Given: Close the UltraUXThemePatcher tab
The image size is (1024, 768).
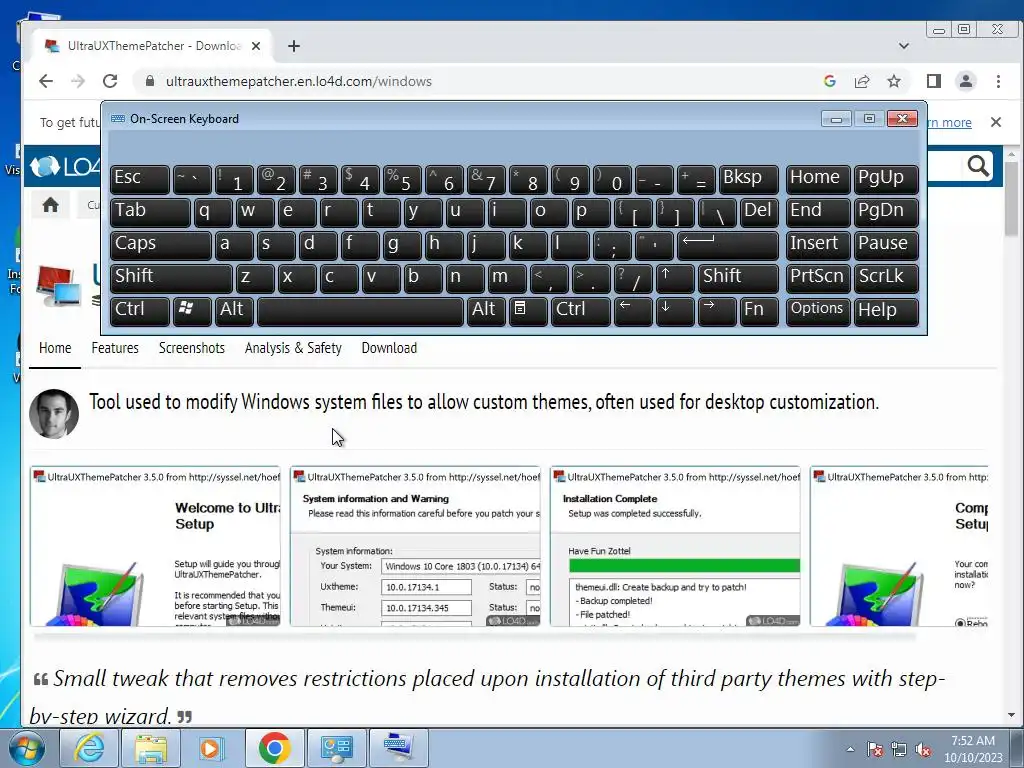Looking at the screenshot, I should [x=256, y=46].
